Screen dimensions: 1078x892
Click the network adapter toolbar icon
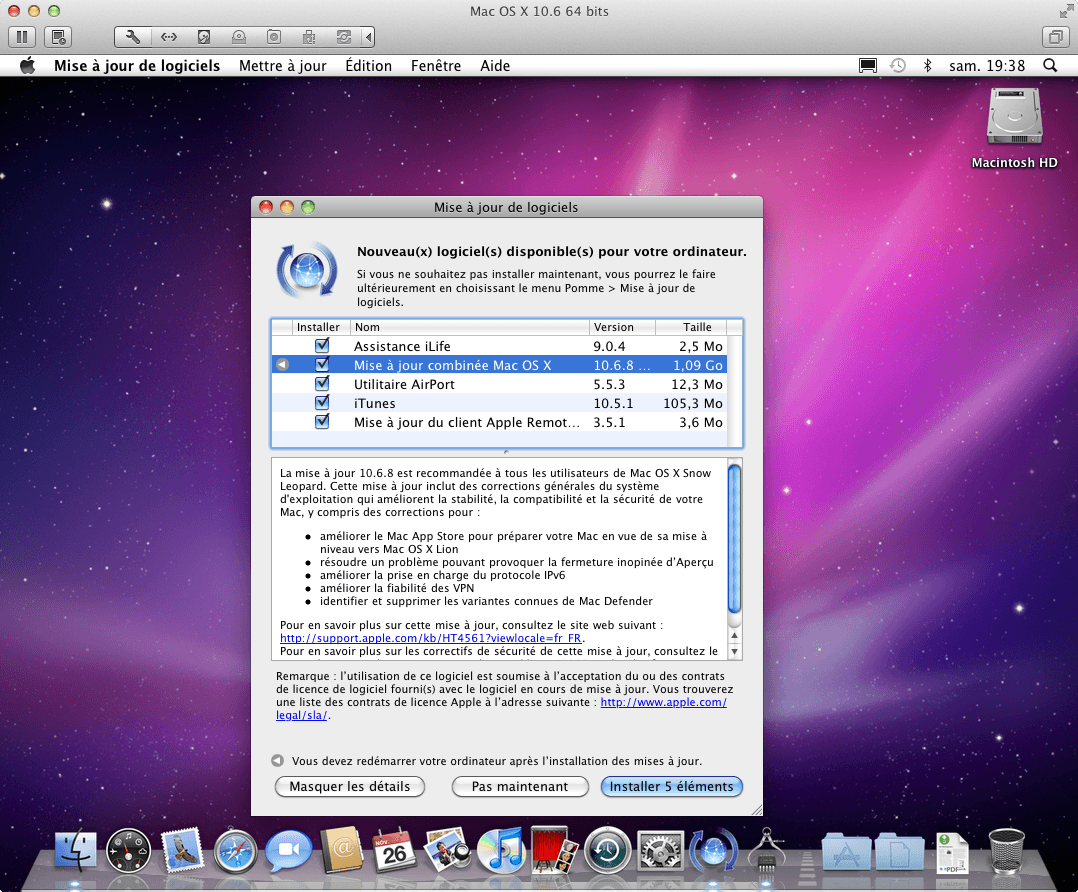(168, 37)
